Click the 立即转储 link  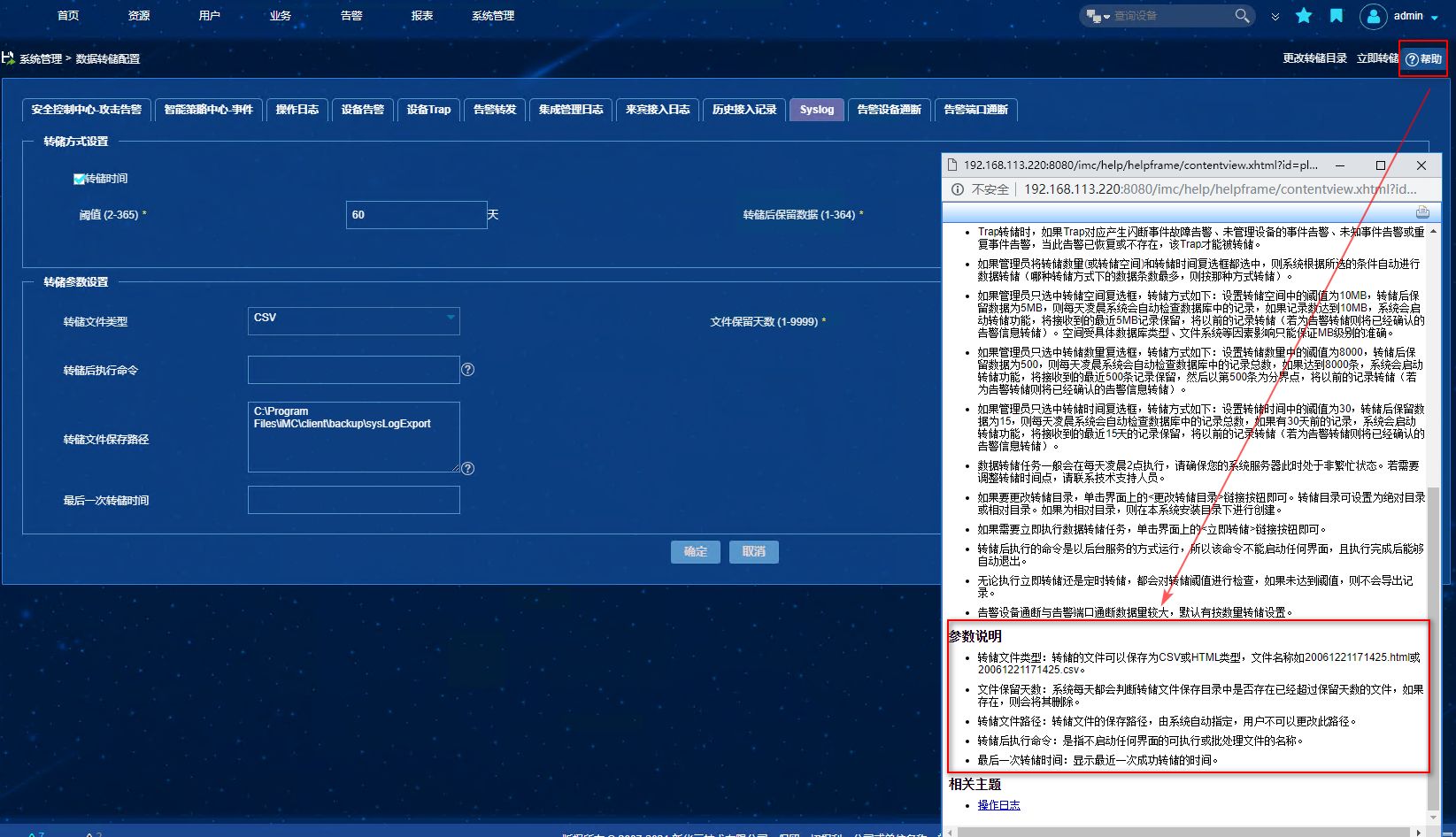[x=1378, y=58]
